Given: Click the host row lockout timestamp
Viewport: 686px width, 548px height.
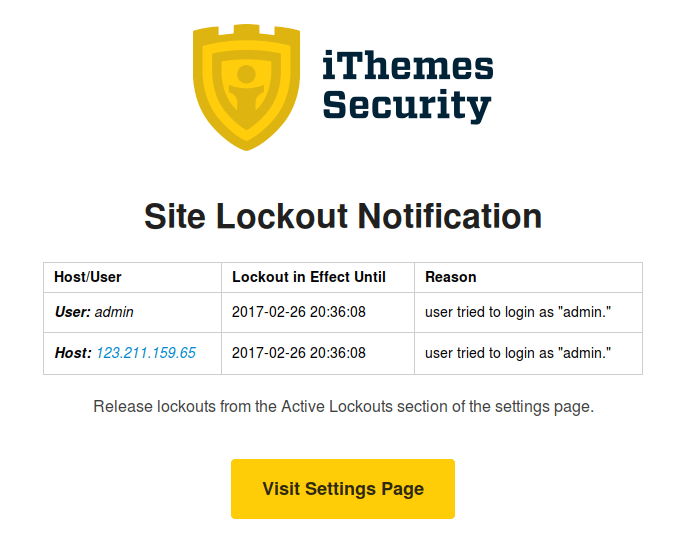Looking at the screenshot, I should [299, 353].
